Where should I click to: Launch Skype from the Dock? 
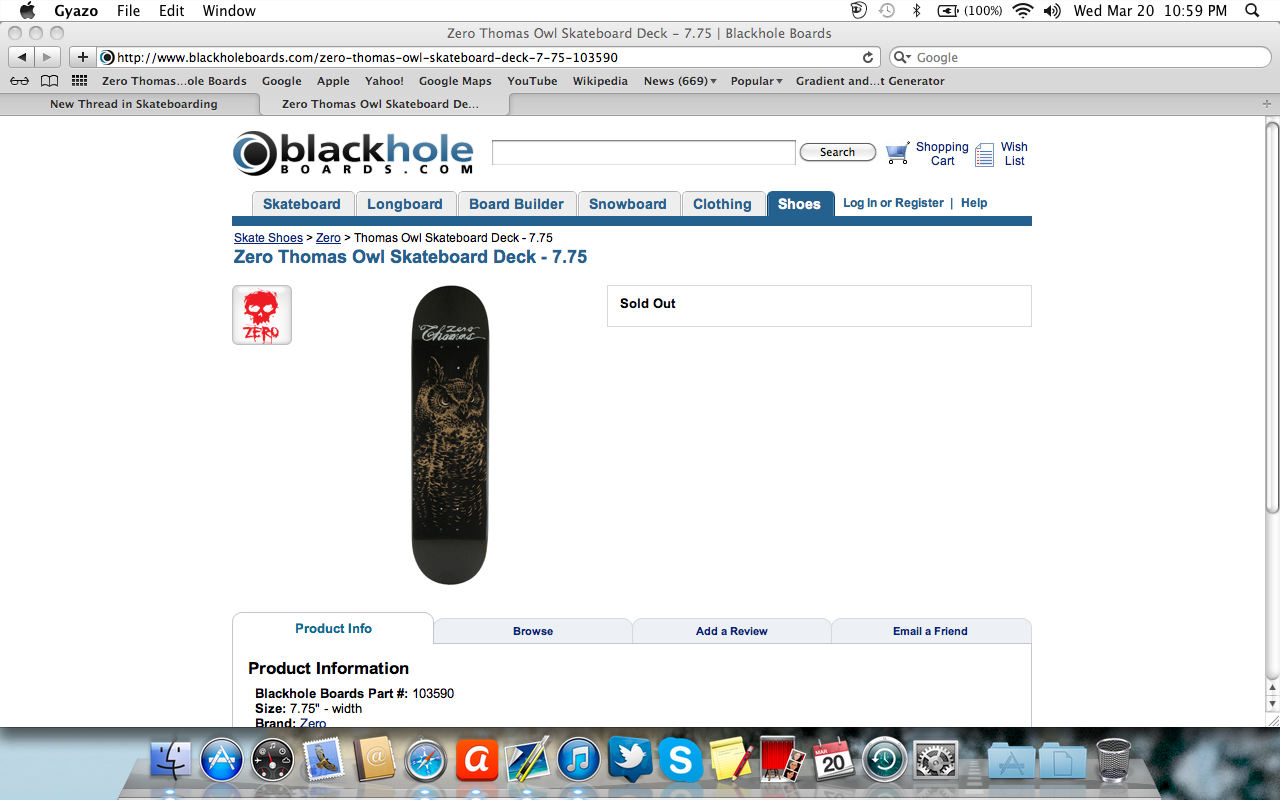[x=680, y=760]
